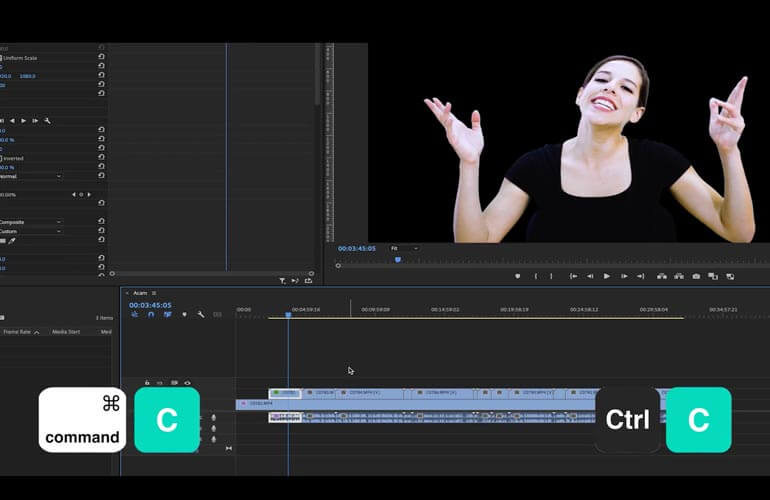Click the Filter Properties funnel icon
The height and width of the screenshot is (500, 770).
click(x=282, y=281)
